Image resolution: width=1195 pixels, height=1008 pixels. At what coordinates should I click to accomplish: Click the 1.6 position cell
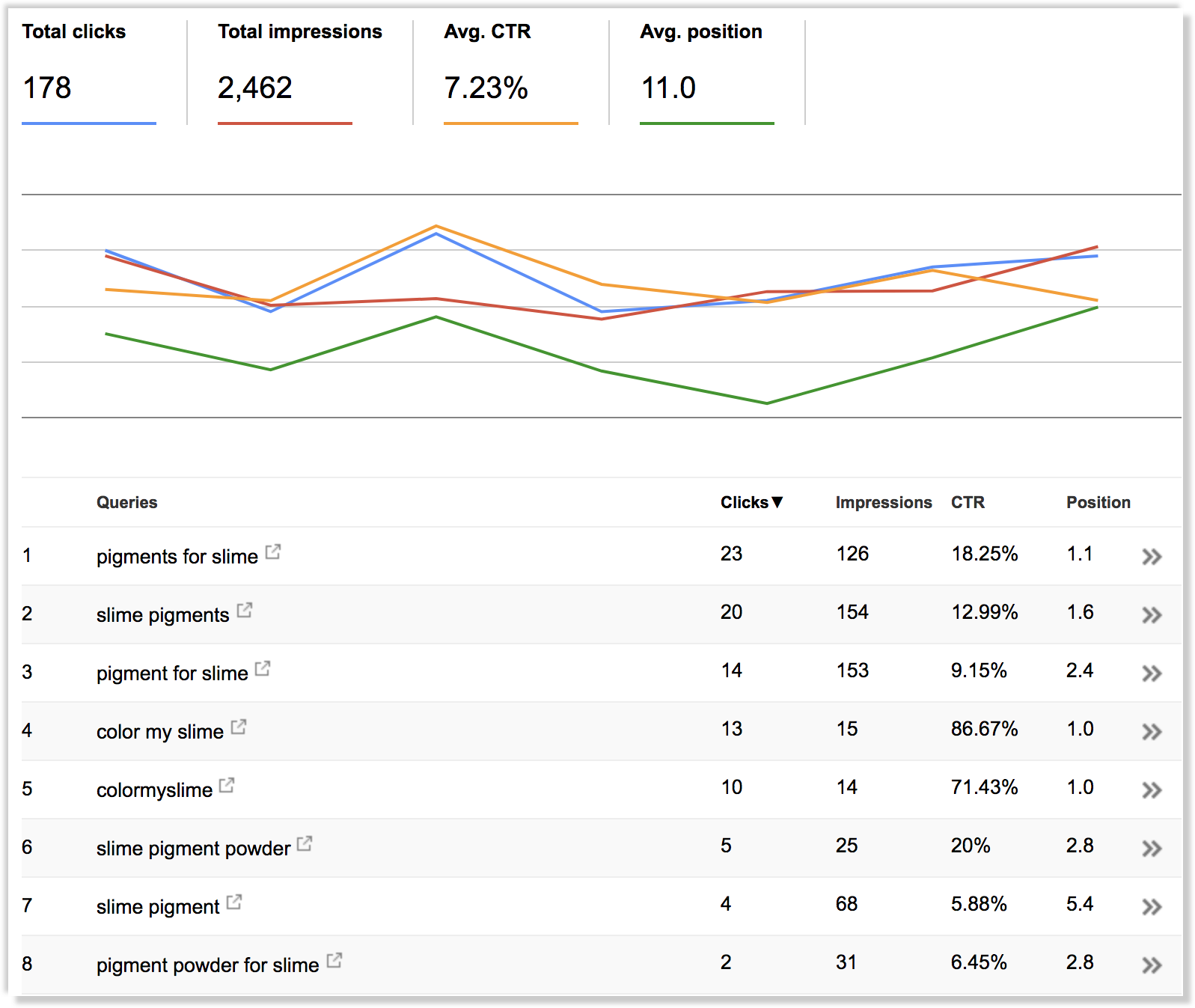point(1080,612)
